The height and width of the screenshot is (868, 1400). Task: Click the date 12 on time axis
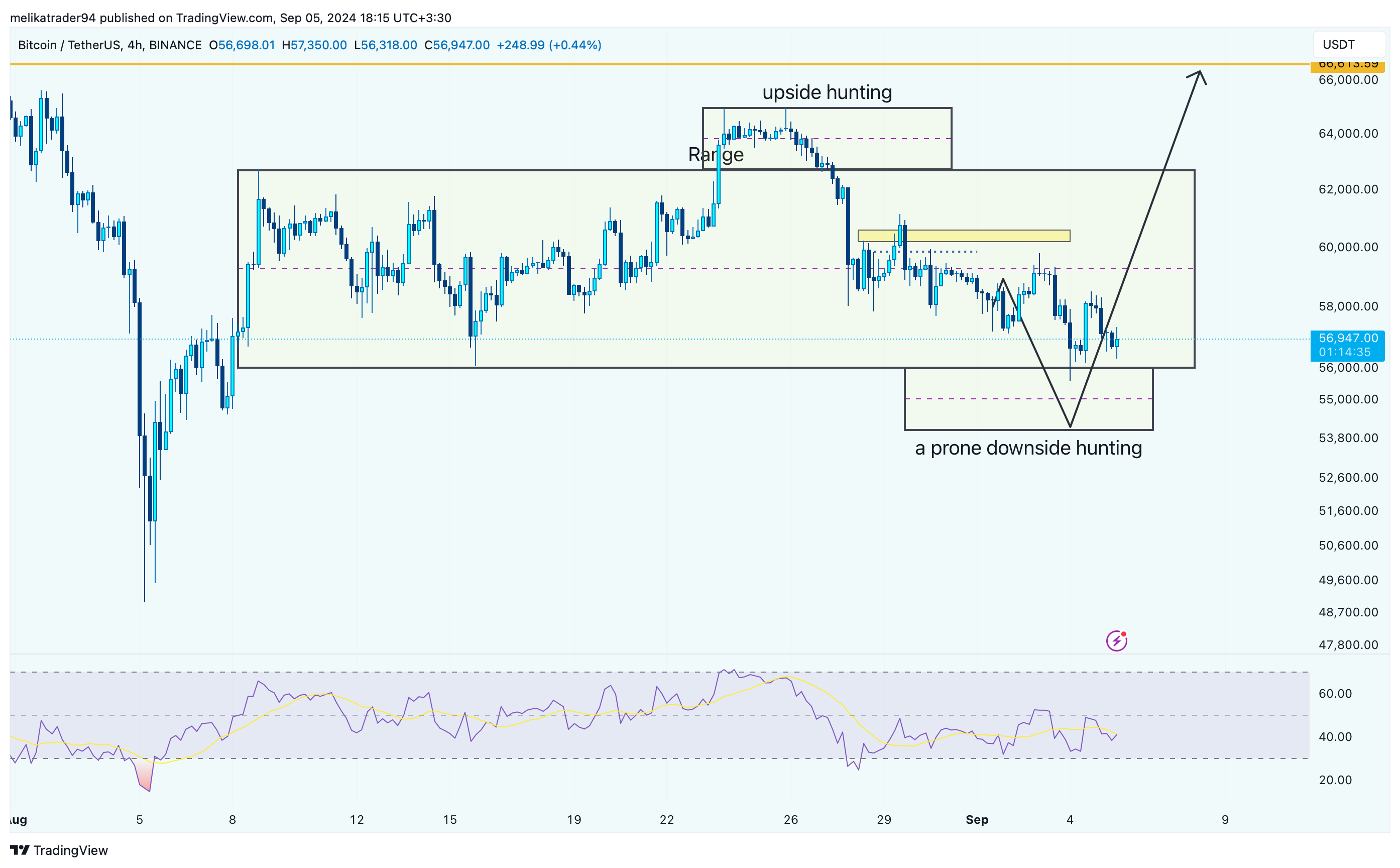(x=357, y=819)
